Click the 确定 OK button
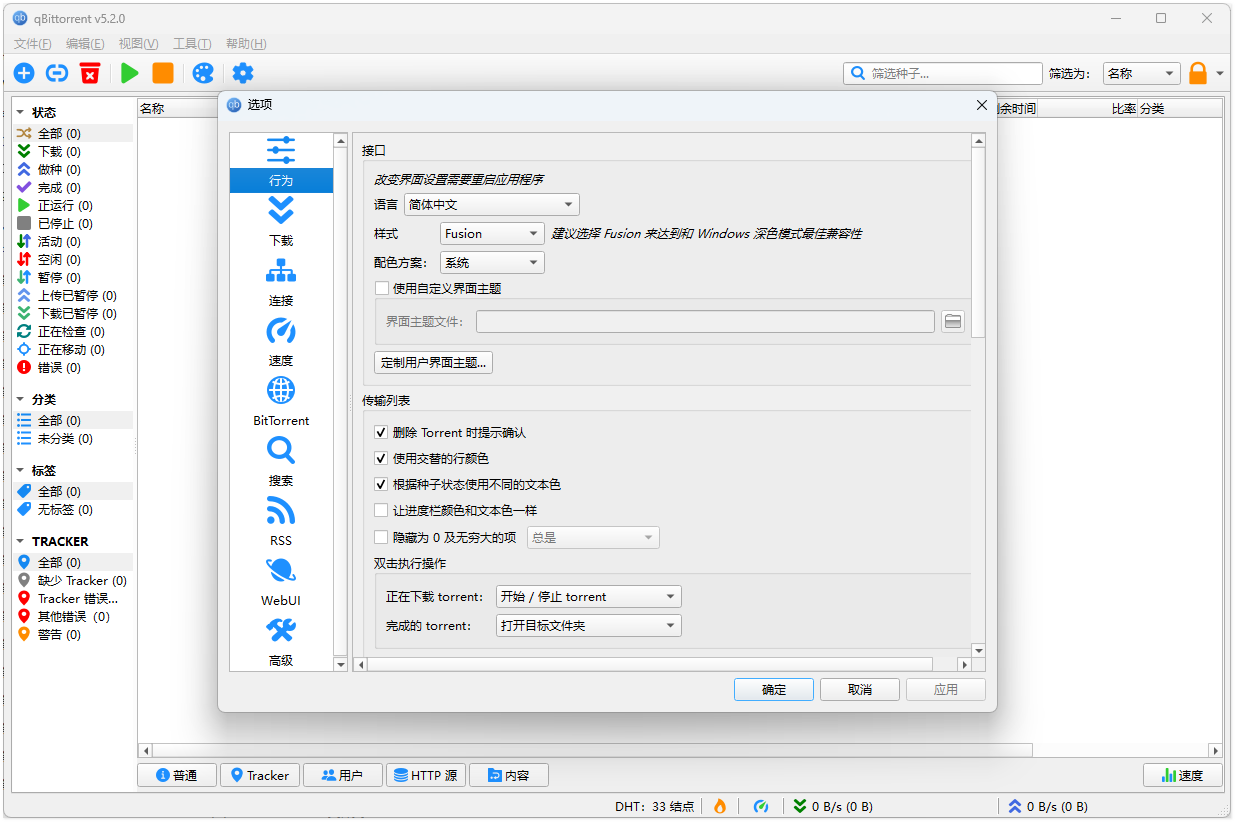1235x822 pixels. coord(774,690)
